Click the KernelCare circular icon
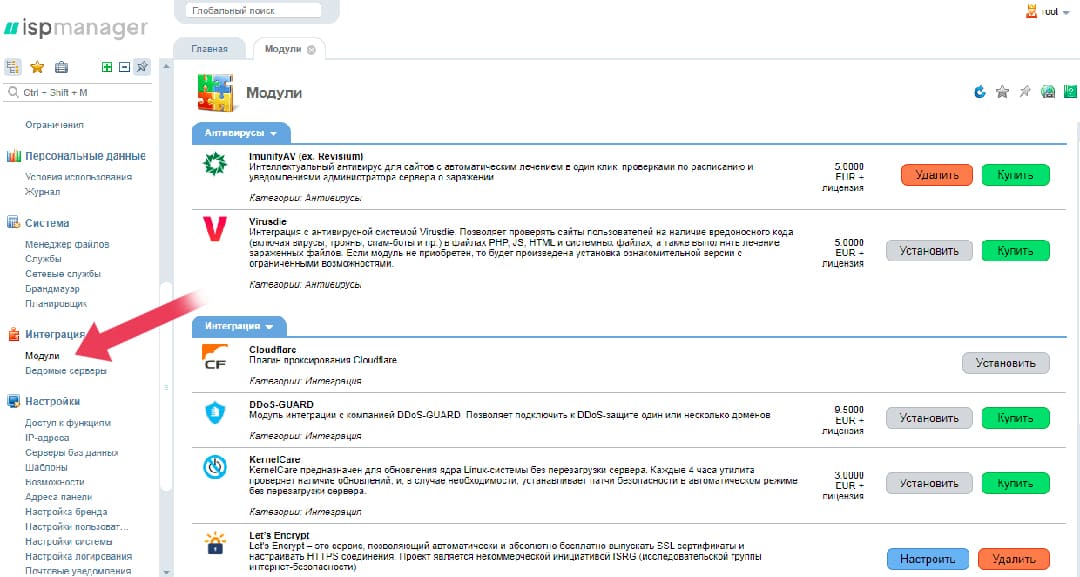Viewport: 1080px width, 577px height. point(215,467)
